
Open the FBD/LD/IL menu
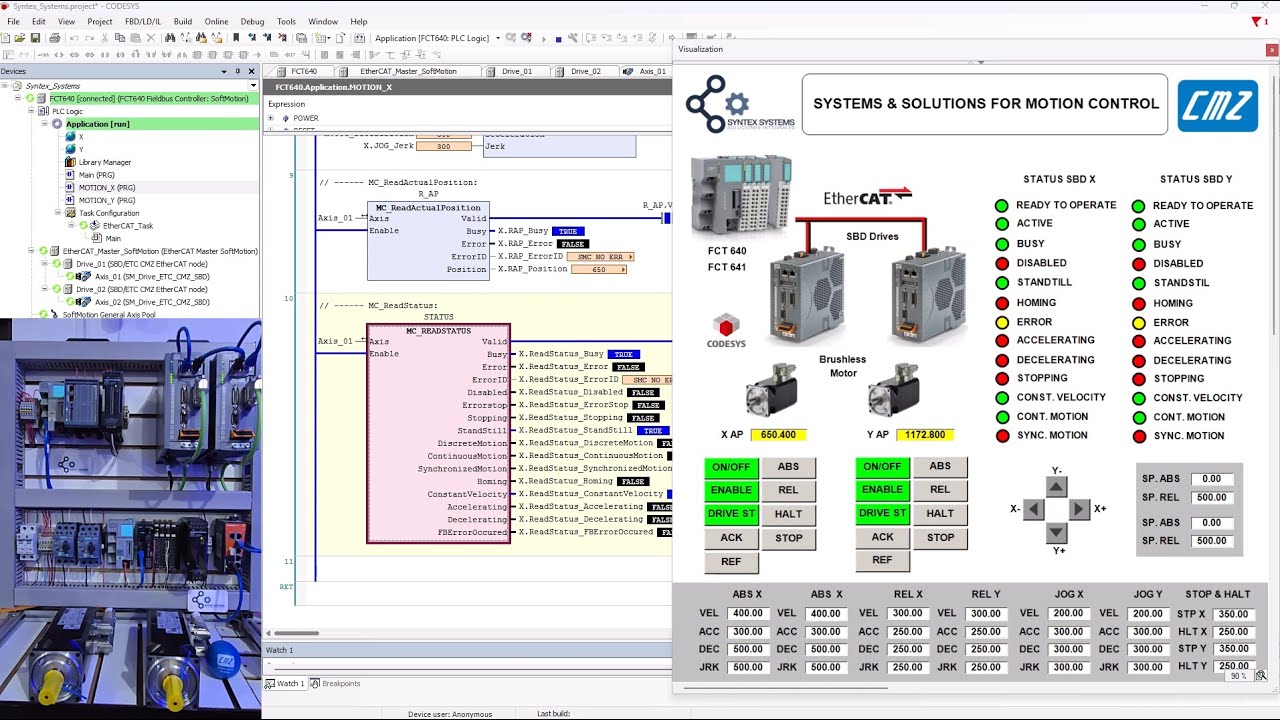(143, 21)
